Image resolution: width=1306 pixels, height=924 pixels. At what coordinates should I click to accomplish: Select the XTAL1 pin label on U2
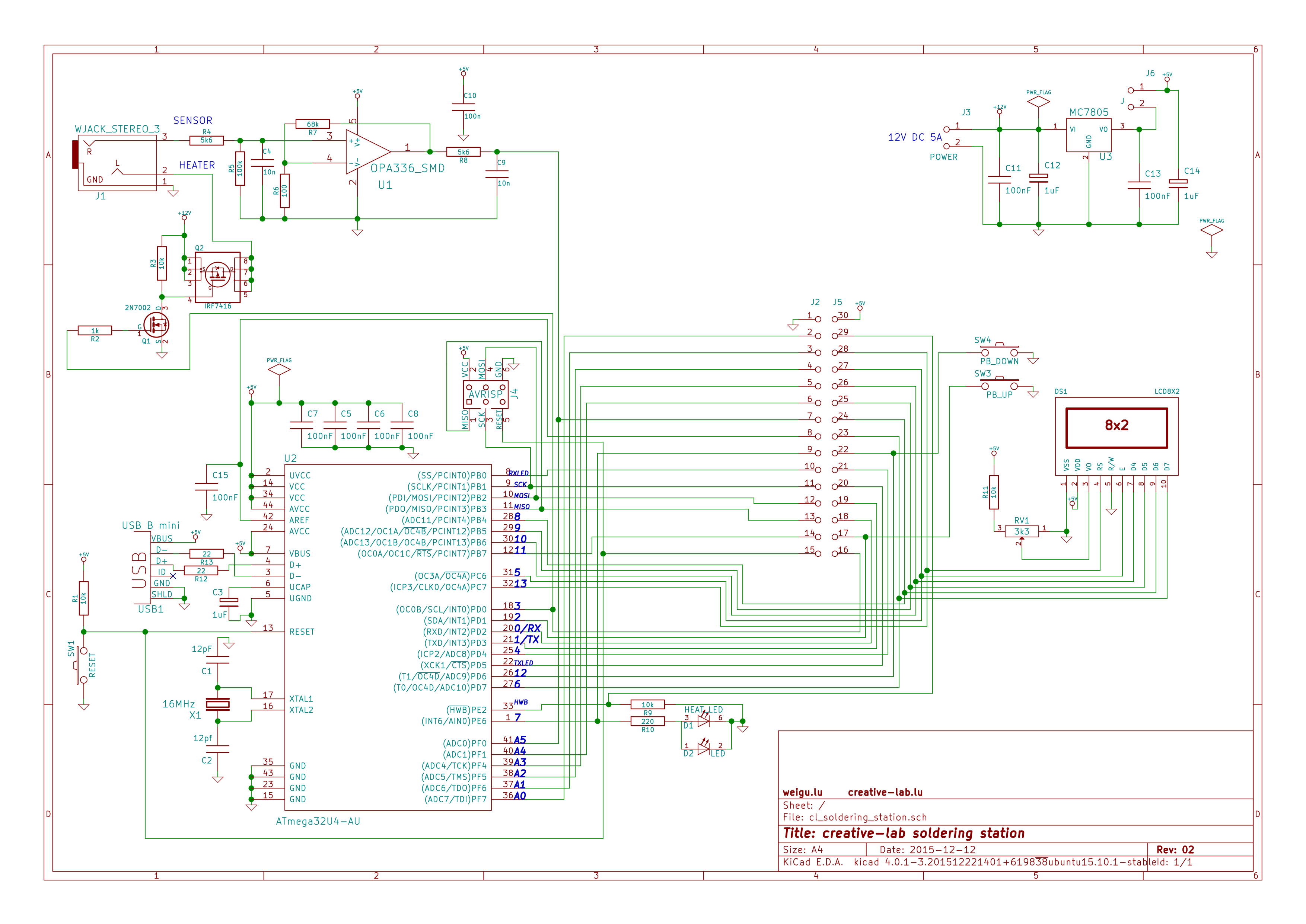pos(301,699)
